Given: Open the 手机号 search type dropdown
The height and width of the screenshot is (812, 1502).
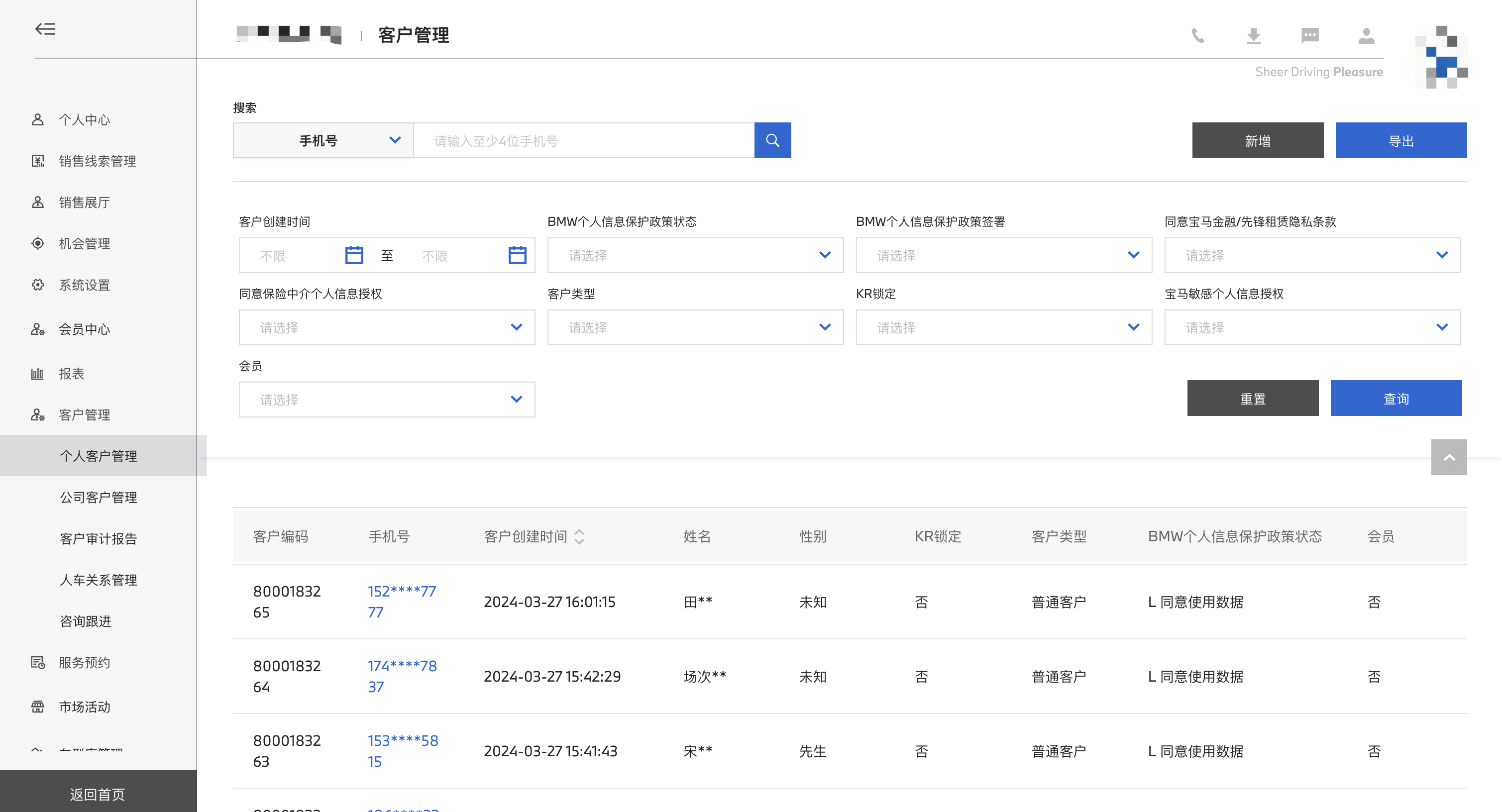Looking at the screenshot, I should 323,140.
